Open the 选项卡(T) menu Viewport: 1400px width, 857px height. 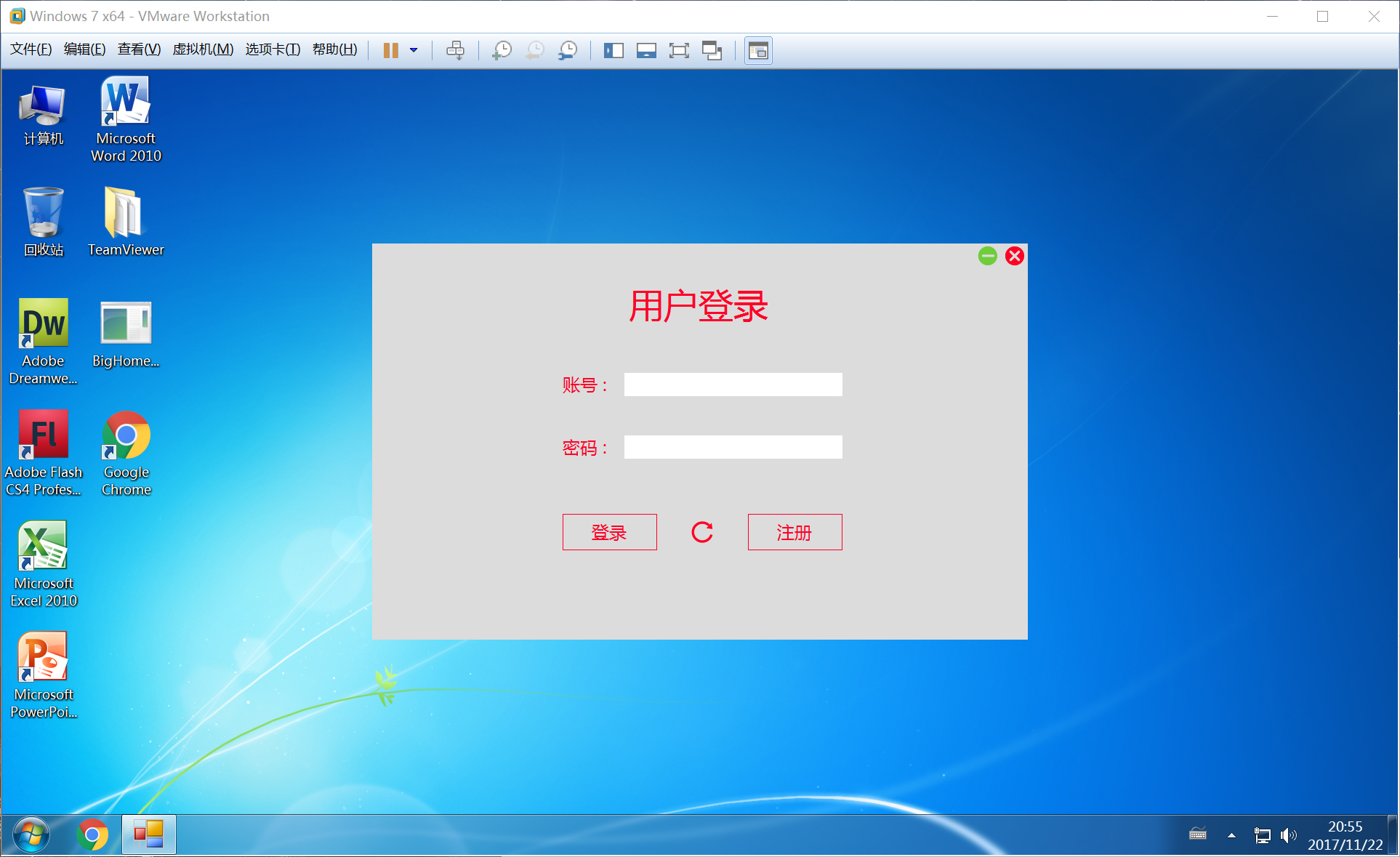(x=273, y=49)
